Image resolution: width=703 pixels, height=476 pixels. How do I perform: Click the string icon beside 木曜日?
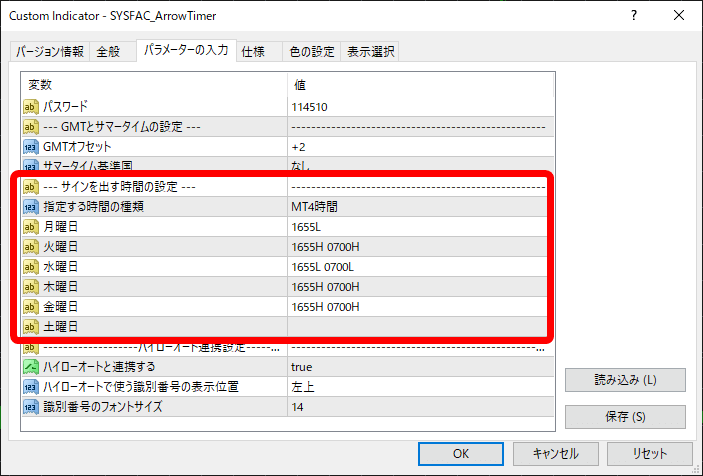[31, 286]
